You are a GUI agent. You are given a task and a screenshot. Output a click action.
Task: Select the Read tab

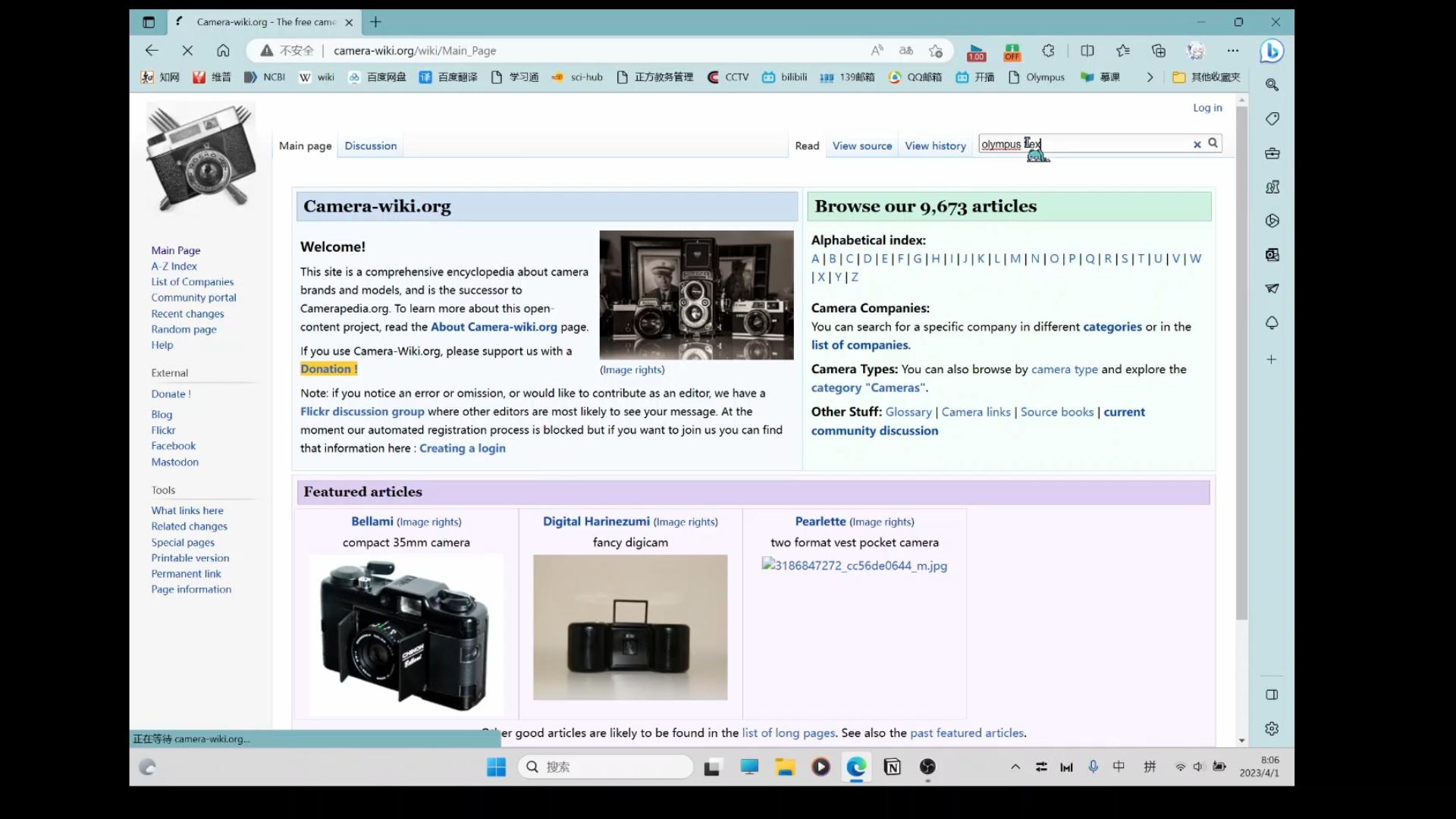coord(807,146)
